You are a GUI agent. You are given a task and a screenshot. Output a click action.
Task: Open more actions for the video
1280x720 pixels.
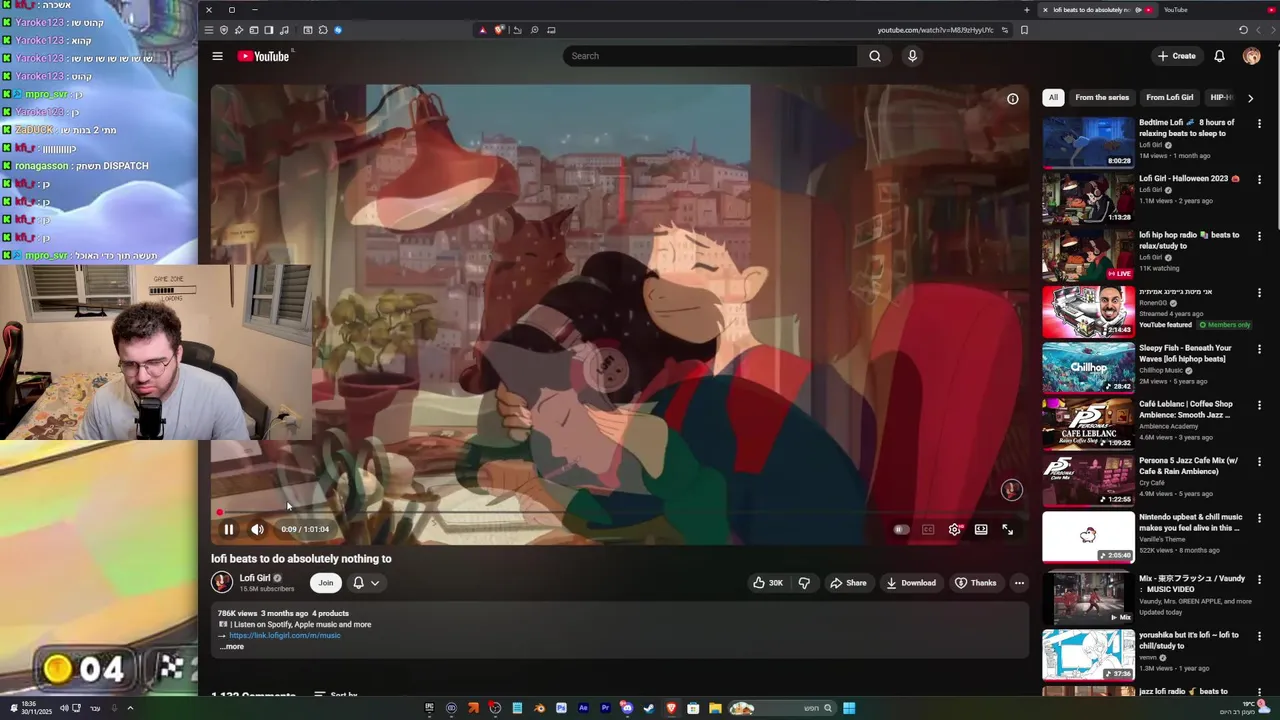pos(1019,583)
